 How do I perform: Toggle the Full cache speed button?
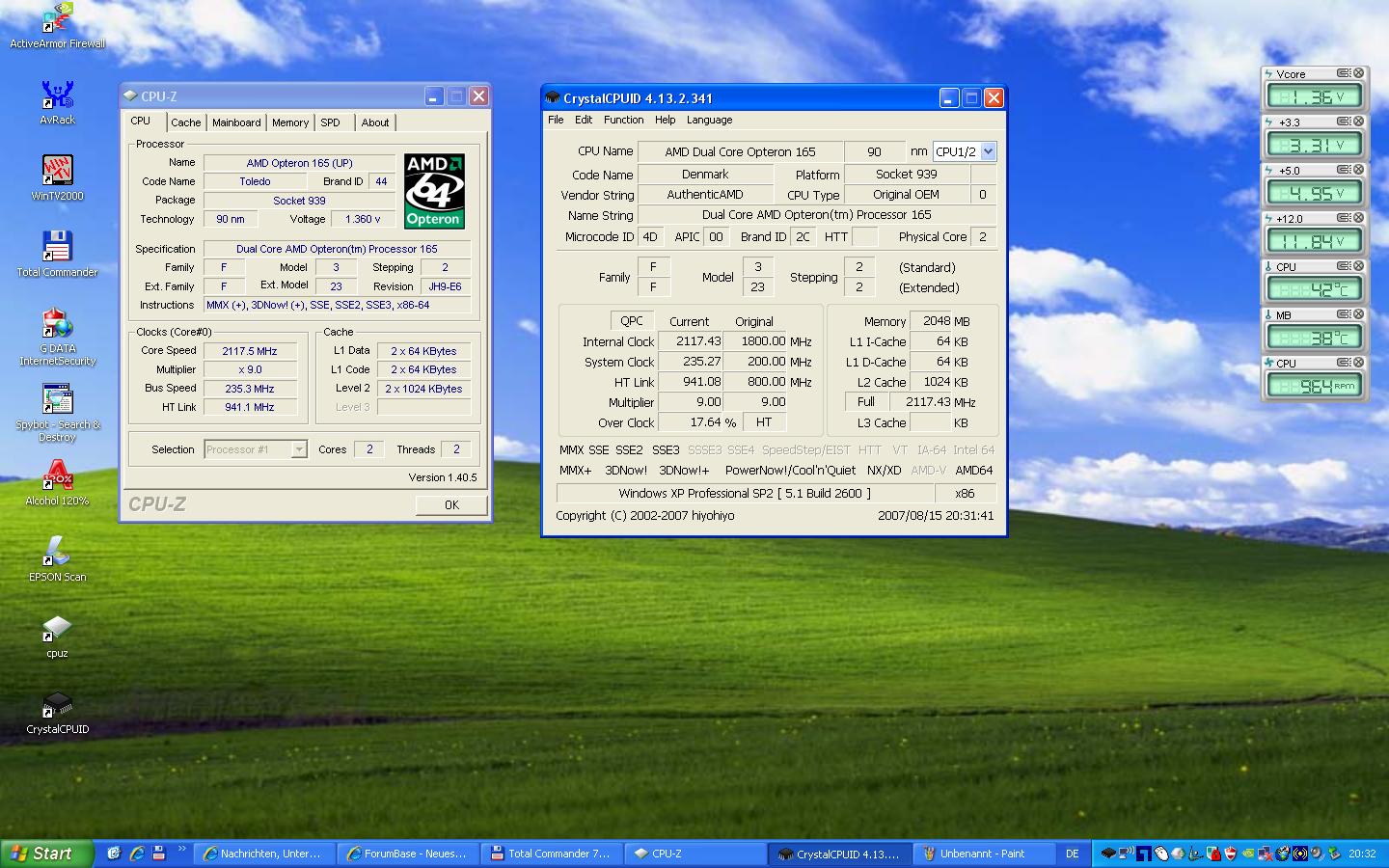(x=865, y=402)
